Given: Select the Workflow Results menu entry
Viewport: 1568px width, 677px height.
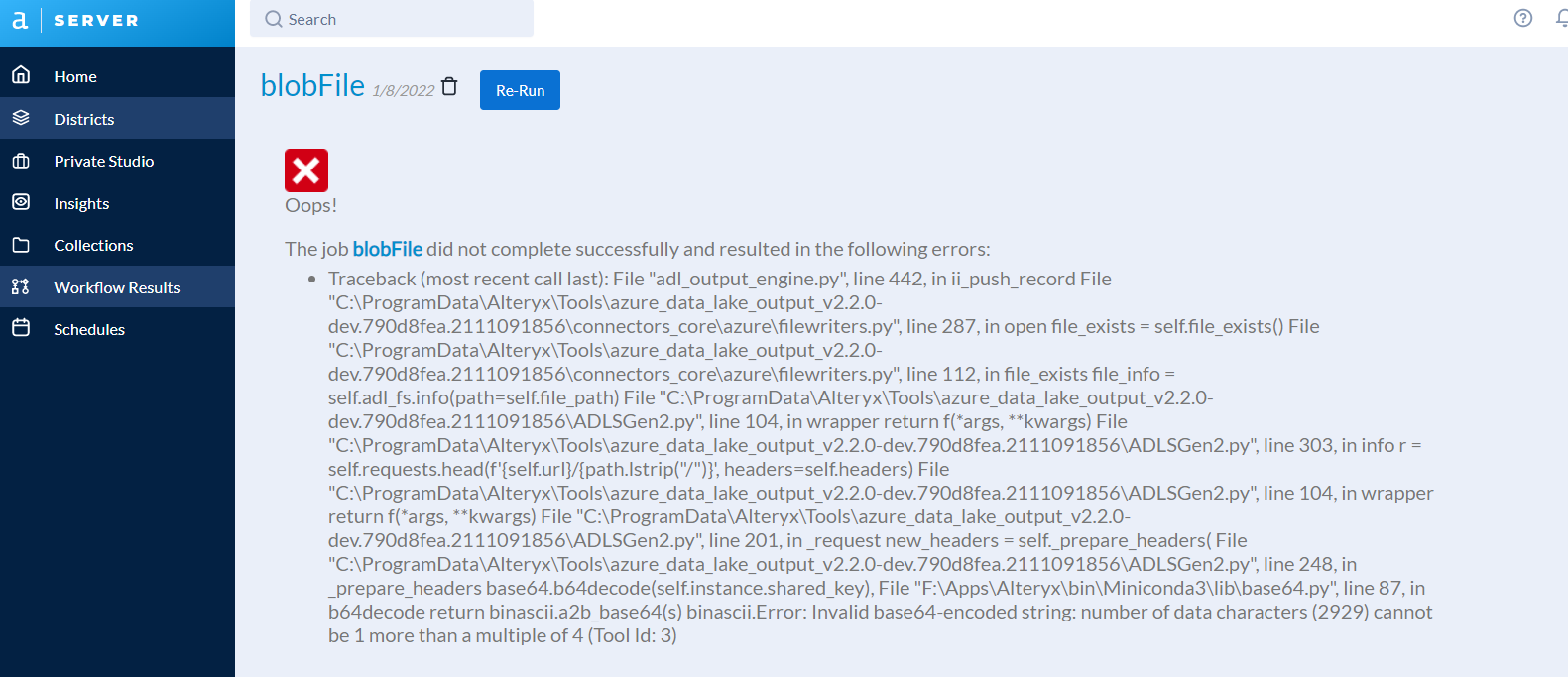Looking at the screenshot, I should (x=116, y=286).
